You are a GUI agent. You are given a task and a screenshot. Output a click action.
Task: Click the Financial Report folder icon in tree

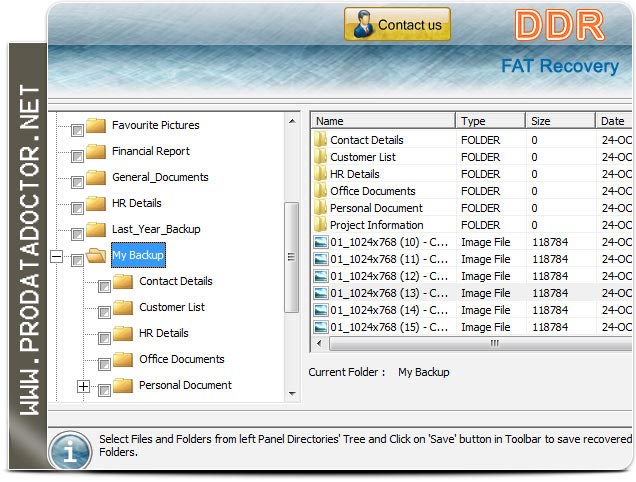tap(96, 152)
